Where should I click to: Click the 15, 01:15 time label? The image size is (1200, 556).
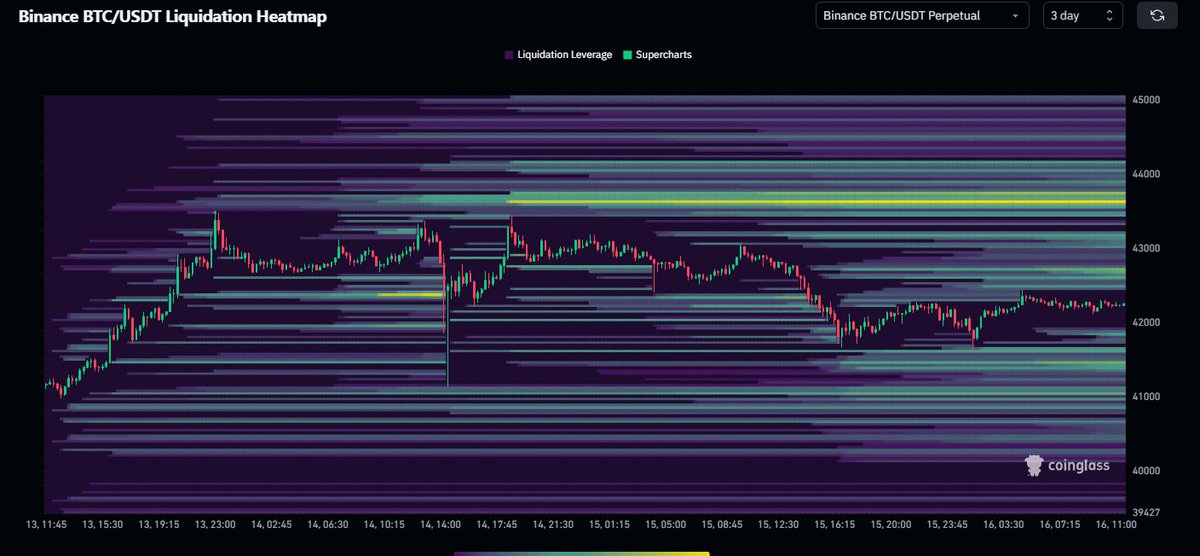tap(612, 524)
